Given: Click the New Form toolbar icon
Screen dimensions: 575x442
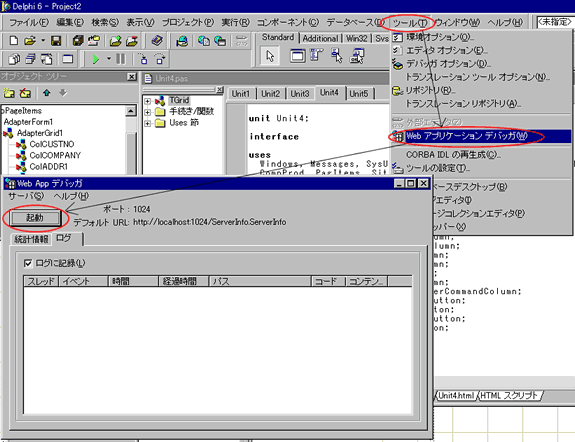Looking at the screenshot, I should [67, 59].
